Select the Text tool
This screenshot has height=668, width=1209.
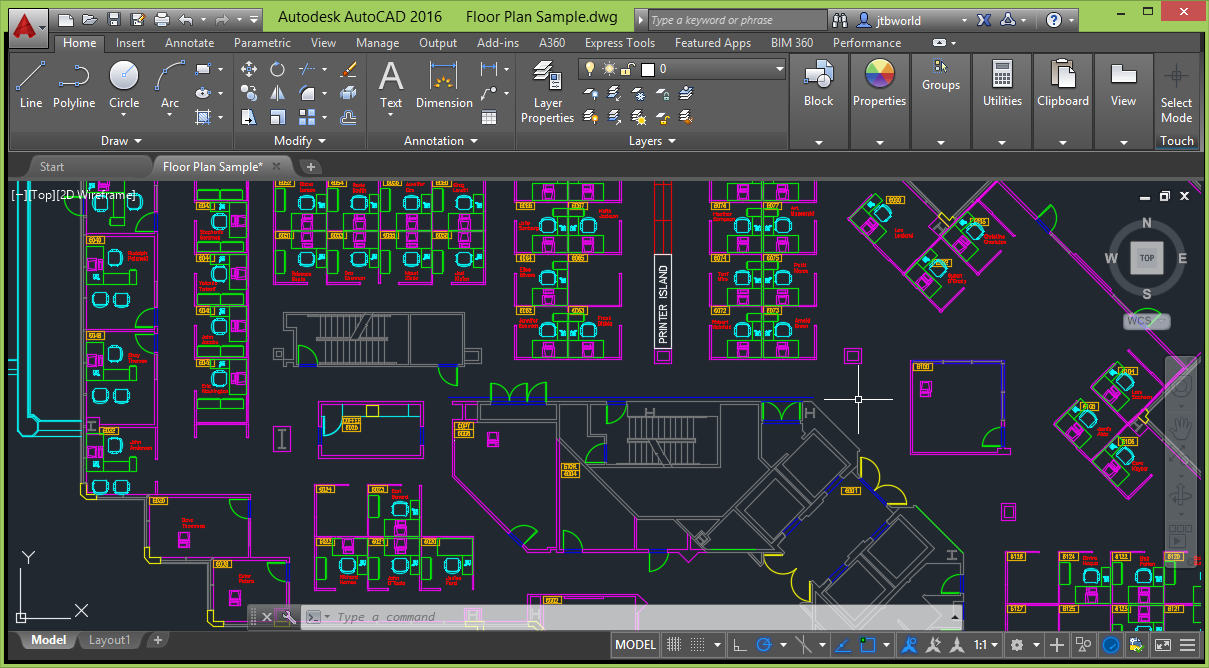pos(390,85)
